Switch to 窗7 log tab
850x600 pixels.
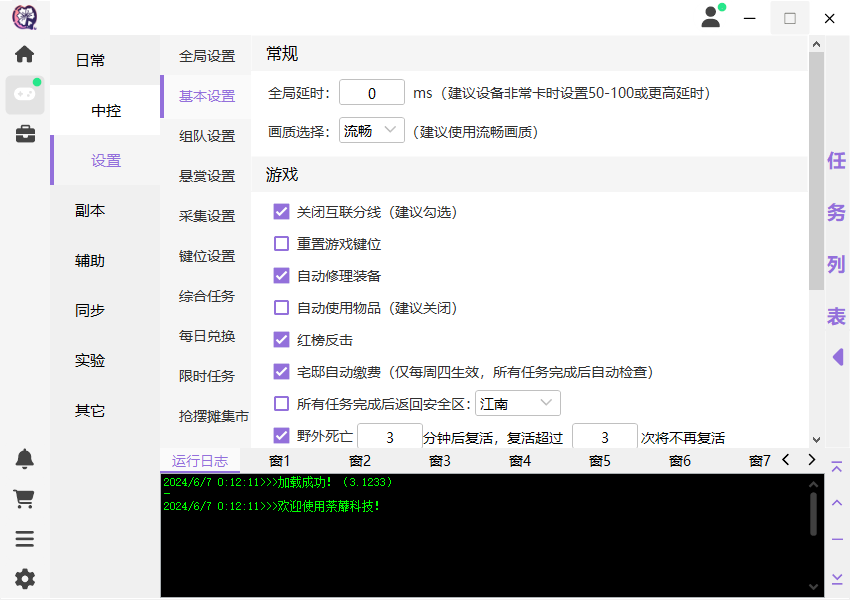pyautogui.click(x=759, y=461)
